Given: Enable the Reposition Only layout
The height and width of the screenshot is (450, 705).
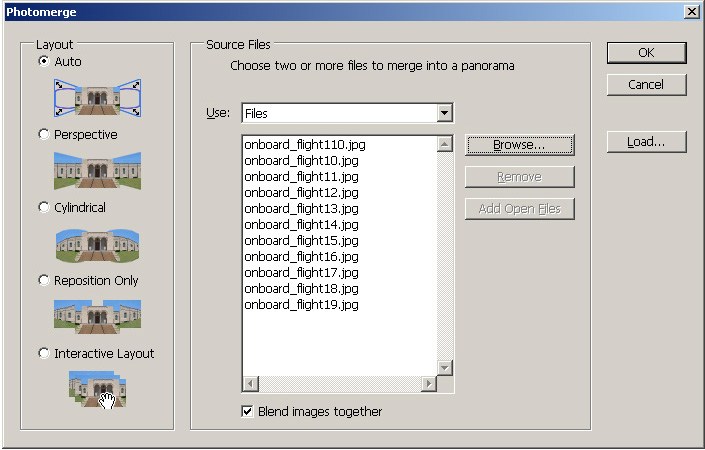Looking at the screenshot, I should click(x=43, y=281).
